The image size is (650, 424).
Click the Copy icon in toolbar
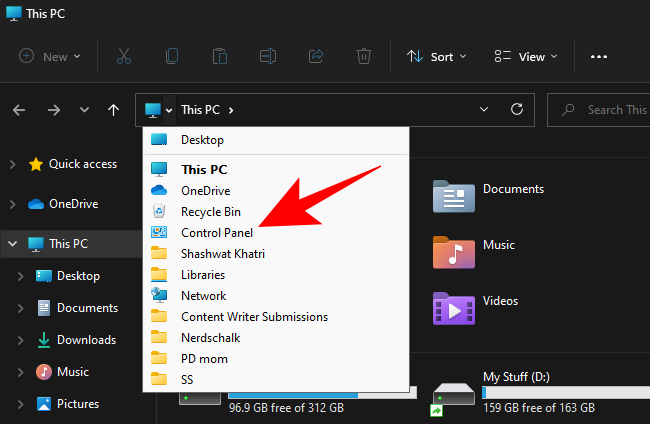coord(172,57)
